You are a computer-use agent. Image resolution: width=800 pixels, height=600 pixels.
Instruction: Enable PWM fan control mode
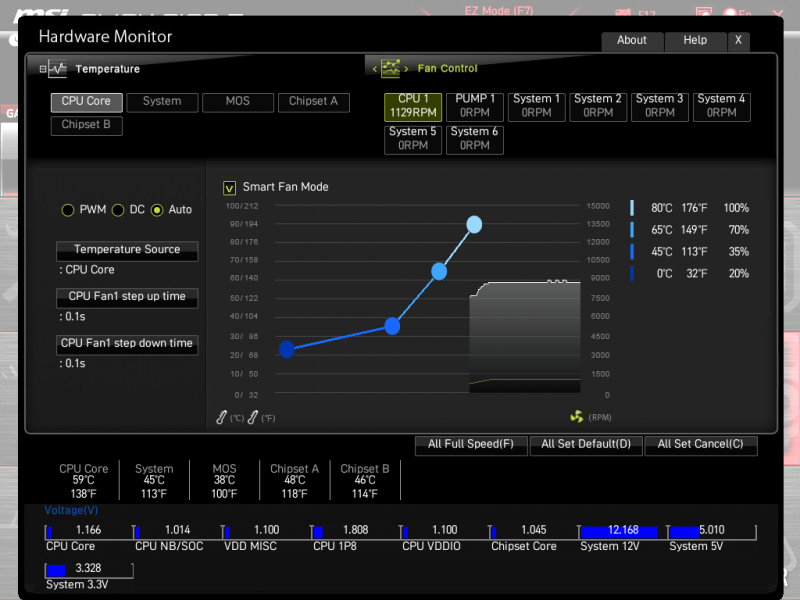coord(68,210)
